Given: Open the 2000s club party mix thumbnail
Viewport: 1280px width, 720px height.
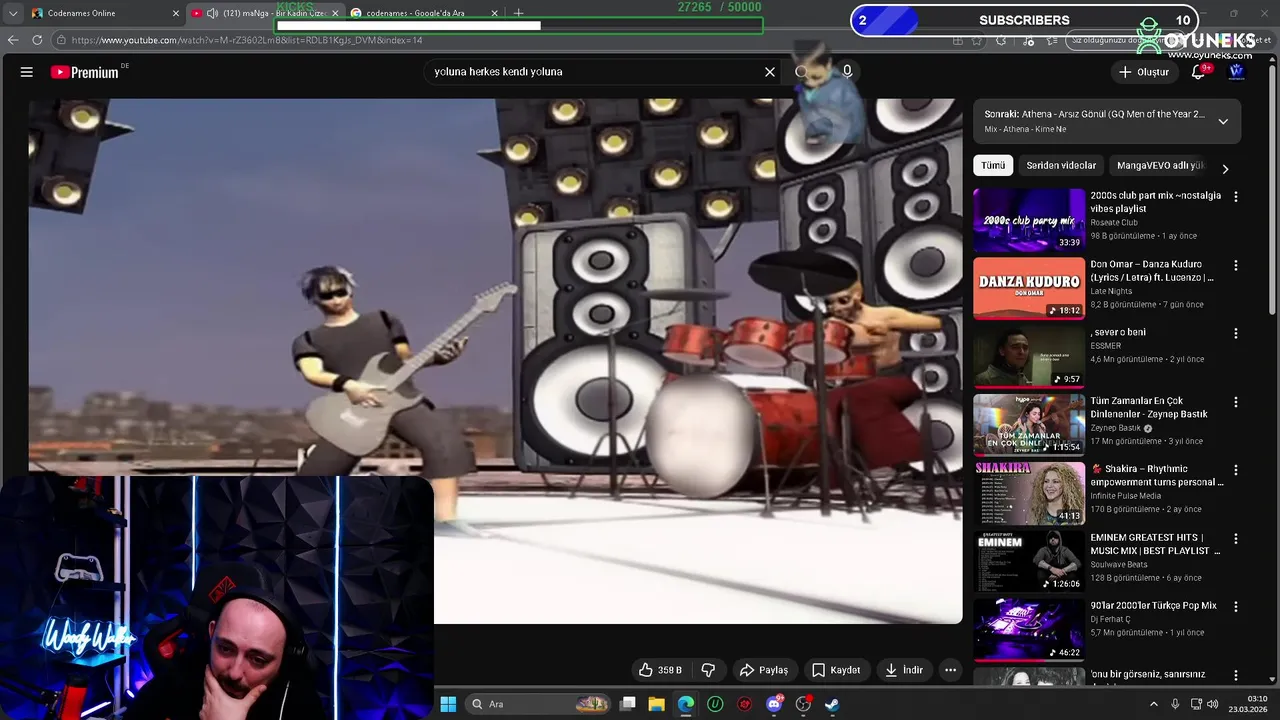Looking at the screenshot, I should (x=1029, y=220).
